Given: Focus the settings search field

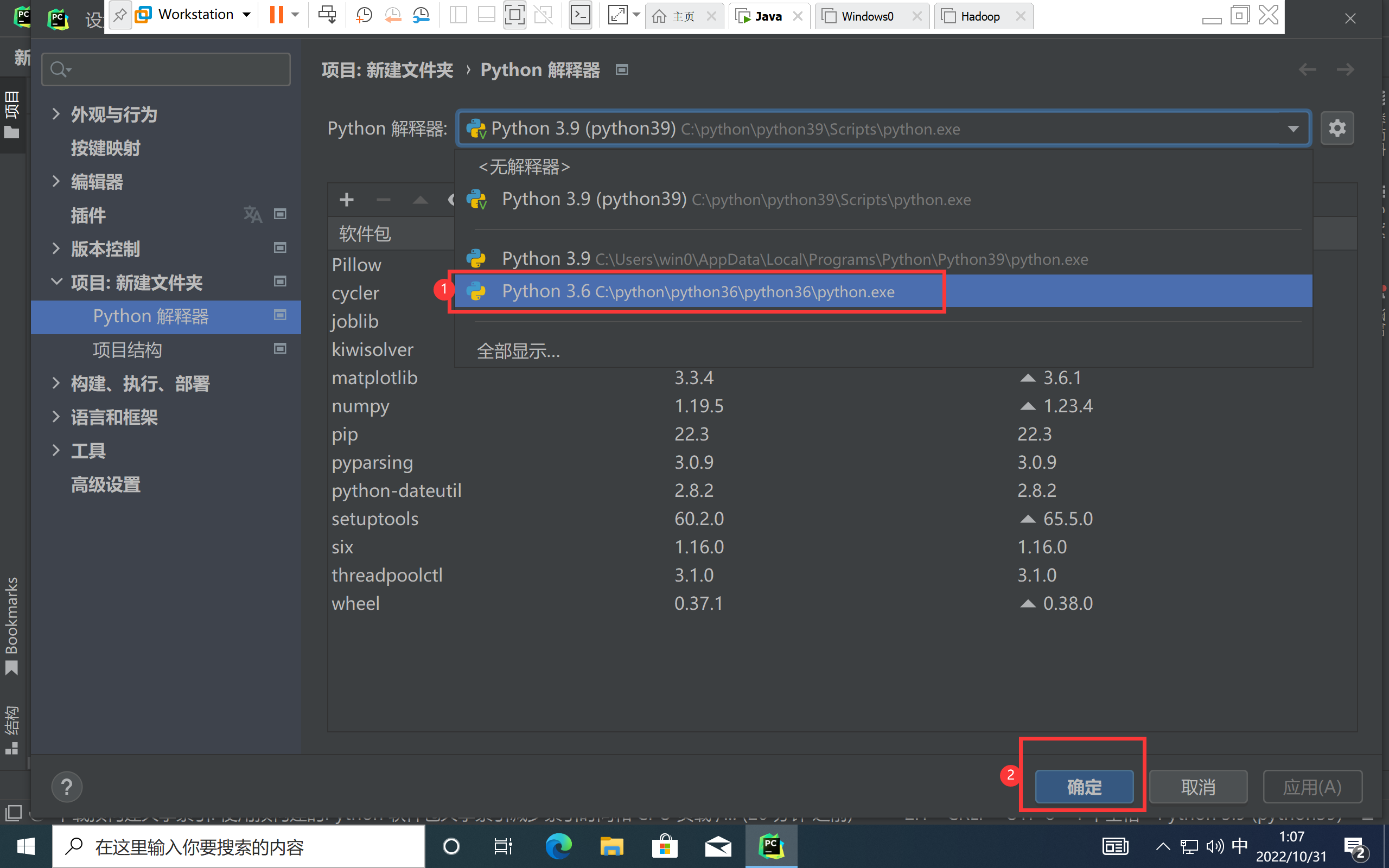Looking at the screenshot, I should pos(172,69).
